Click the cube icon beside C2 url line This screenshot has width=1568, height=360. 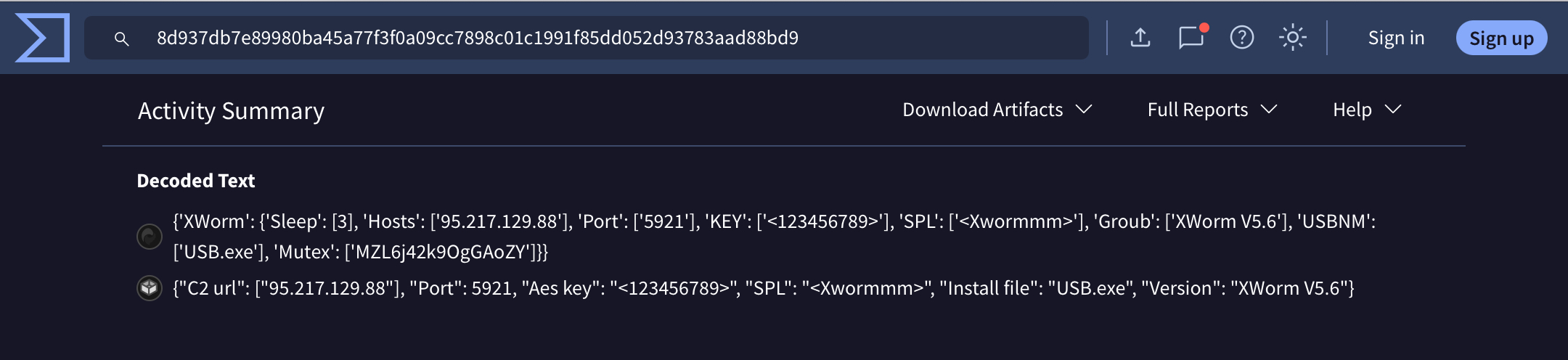click(x=150, y=288)
